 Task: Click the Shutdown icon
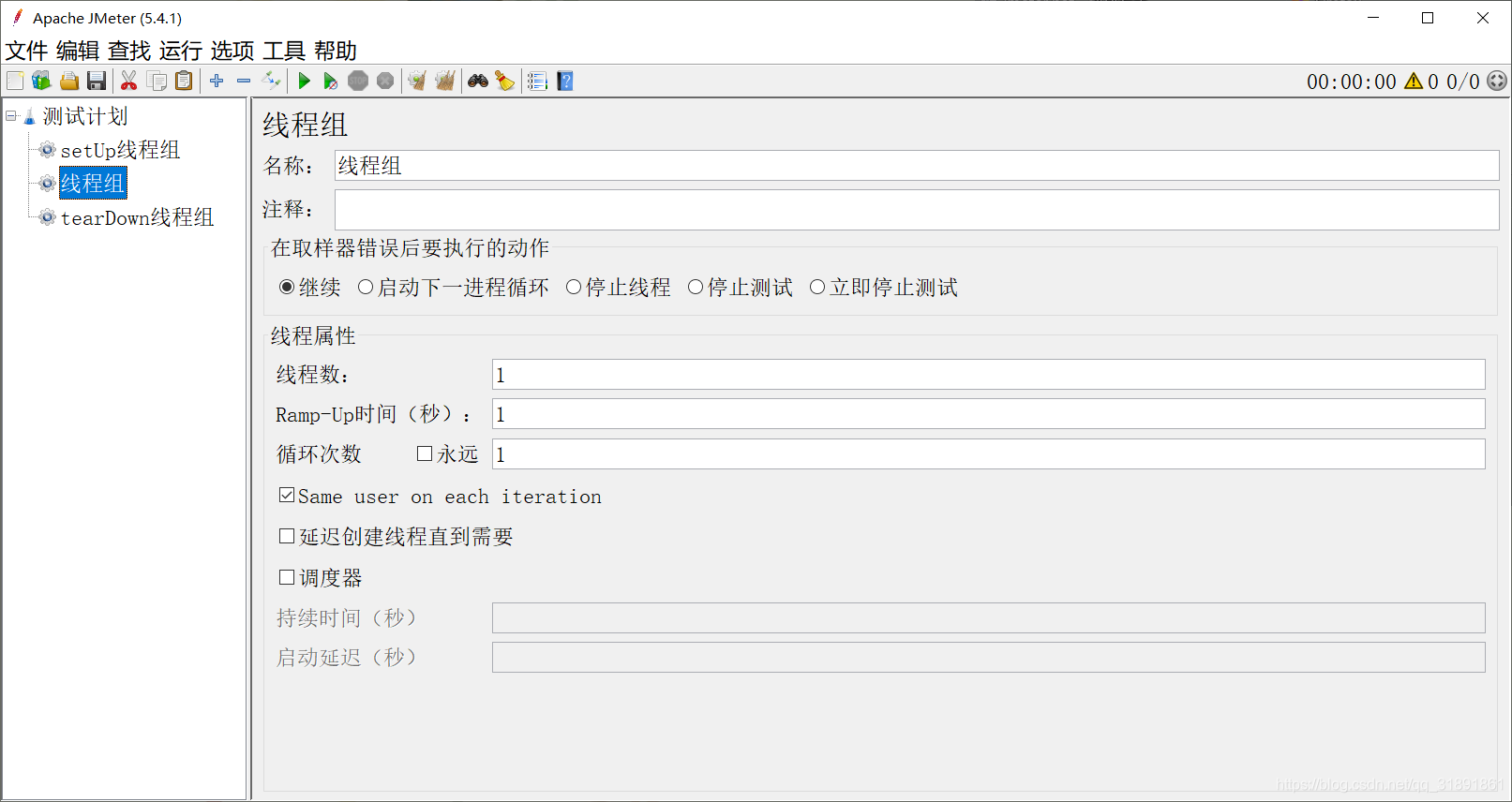(x=385, y=82)
